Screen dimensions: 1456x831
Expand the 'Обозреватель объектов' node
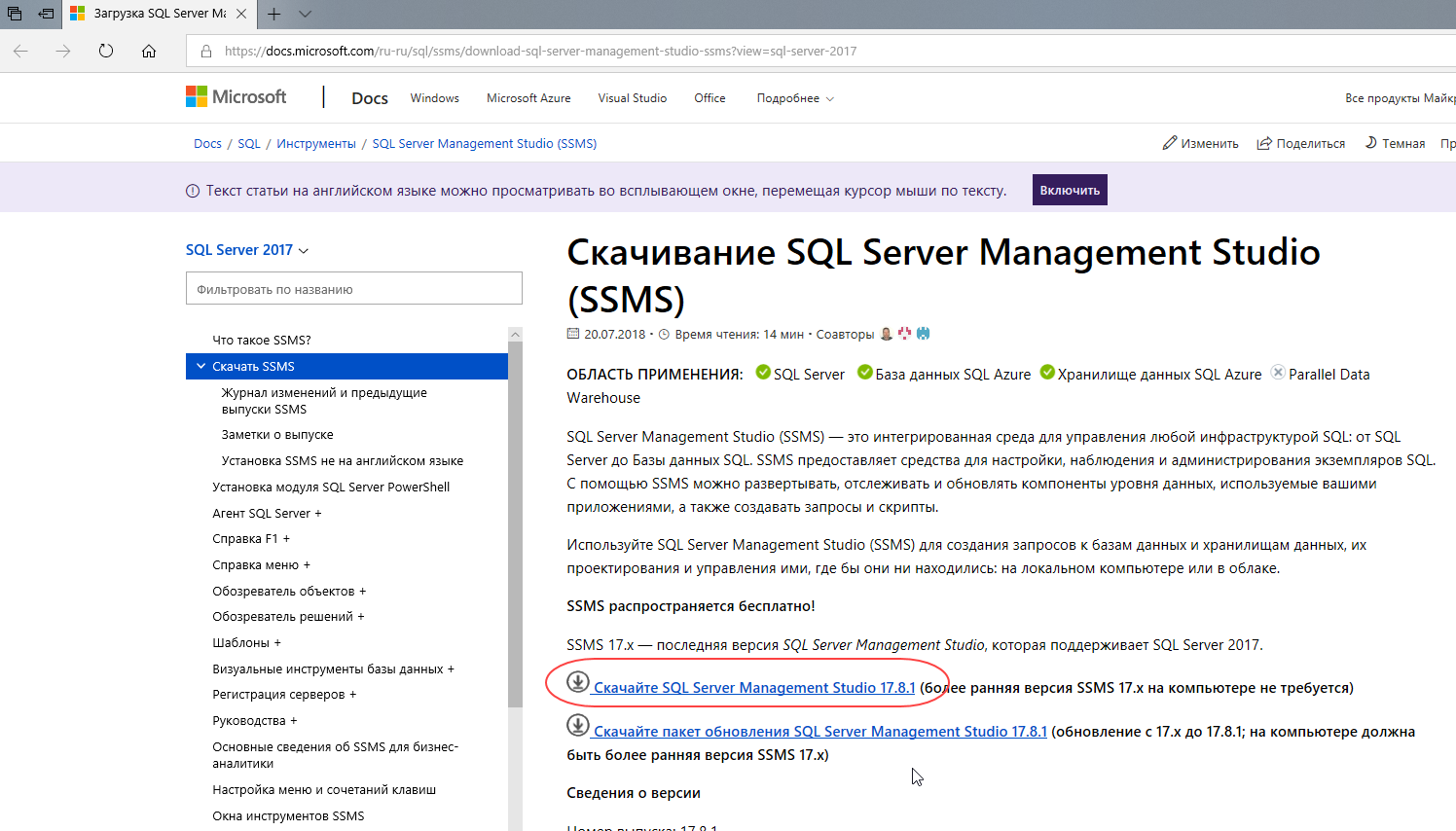coord(289,591)
